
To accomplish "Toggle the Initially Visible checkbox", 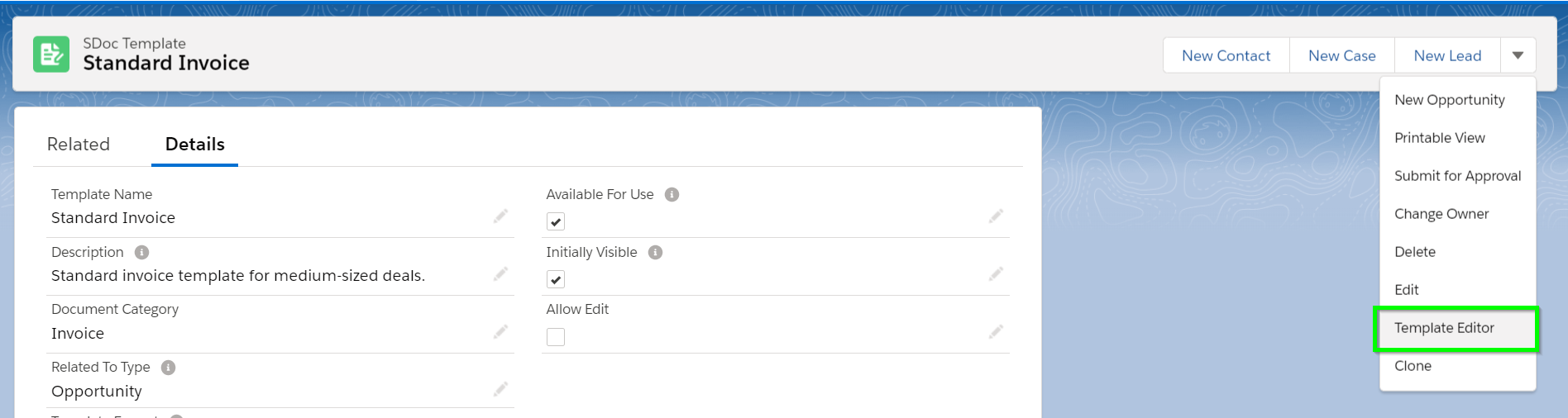I will [x=556, y=279].
